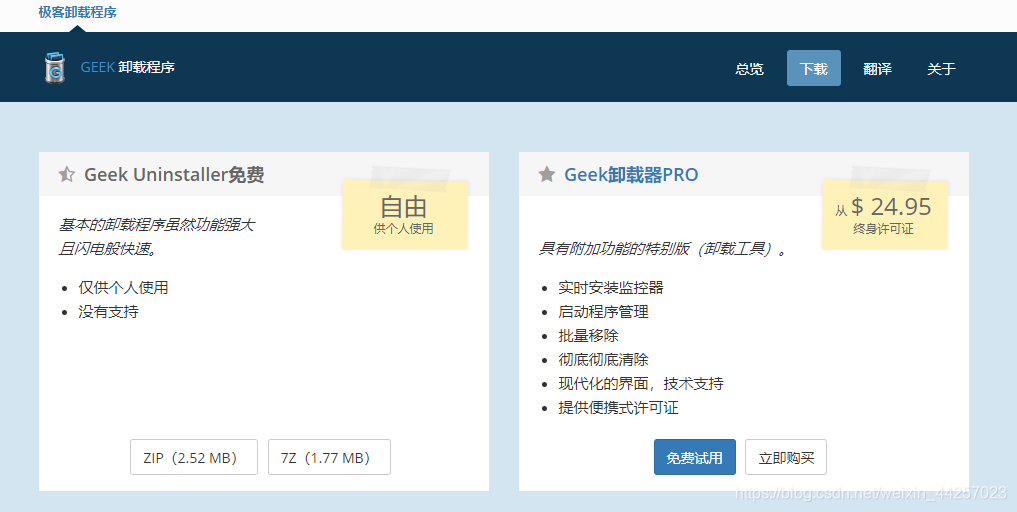Image resolution: width=1017 pixels, height=512 pixels.
Task: Click the star icon beside Geek卸载器PRO
Action: [x=547, y=174]
